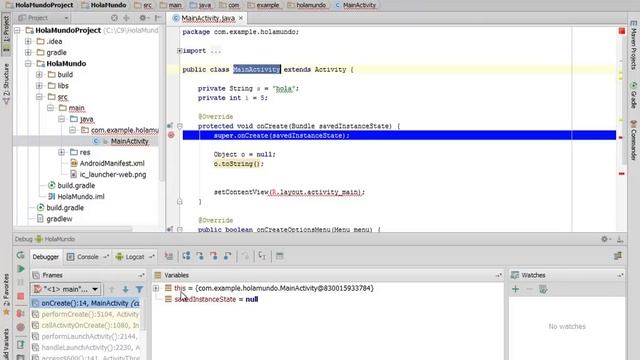640x360 pixels.
Task: Switch to the Logcat tab
Action: click(x=135, y=257)
